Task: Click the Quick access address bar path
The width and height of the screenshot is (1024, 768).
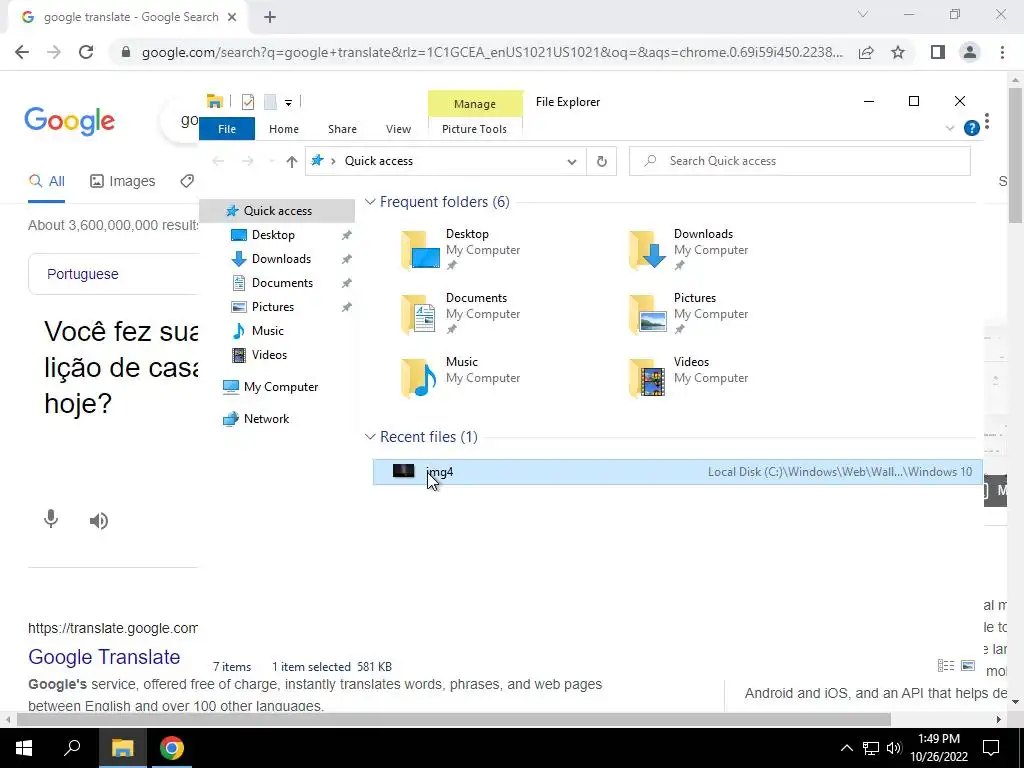Action: 379,161
